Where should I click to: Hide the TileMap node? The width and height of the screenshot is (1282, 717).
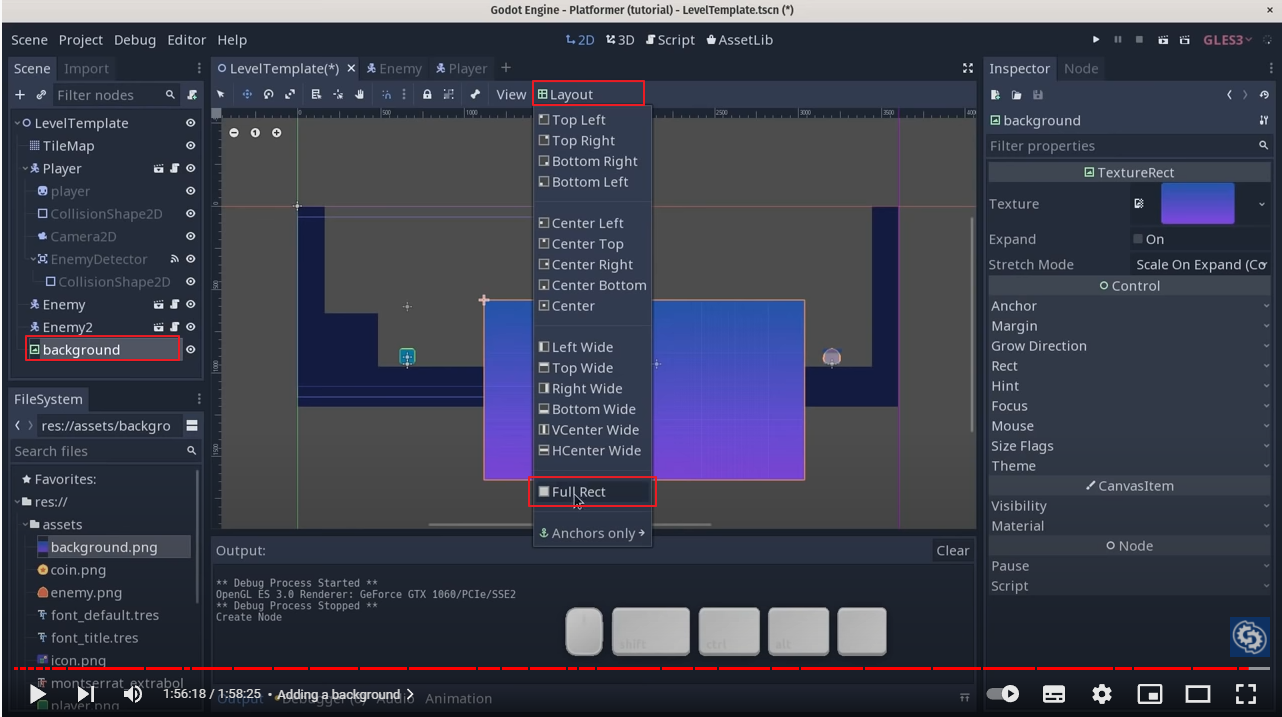click(190, 146)
